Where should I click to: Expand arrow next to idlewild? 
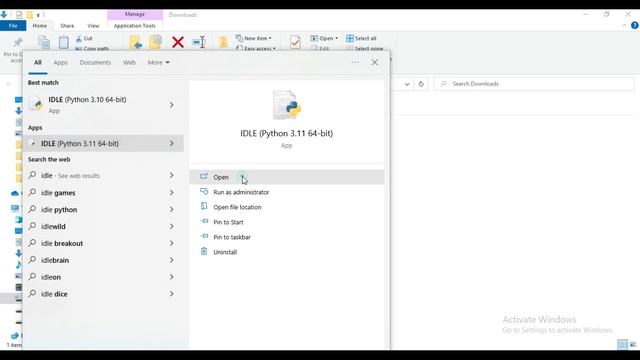[172, 226]
